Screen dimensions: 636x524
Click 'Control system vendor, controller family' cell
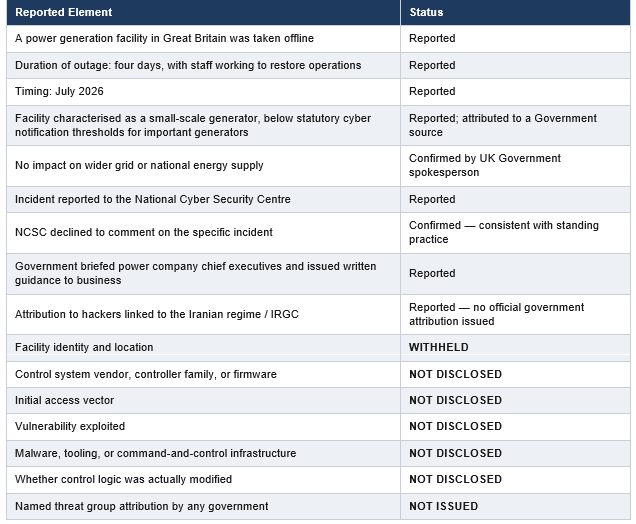pos(203,374)
